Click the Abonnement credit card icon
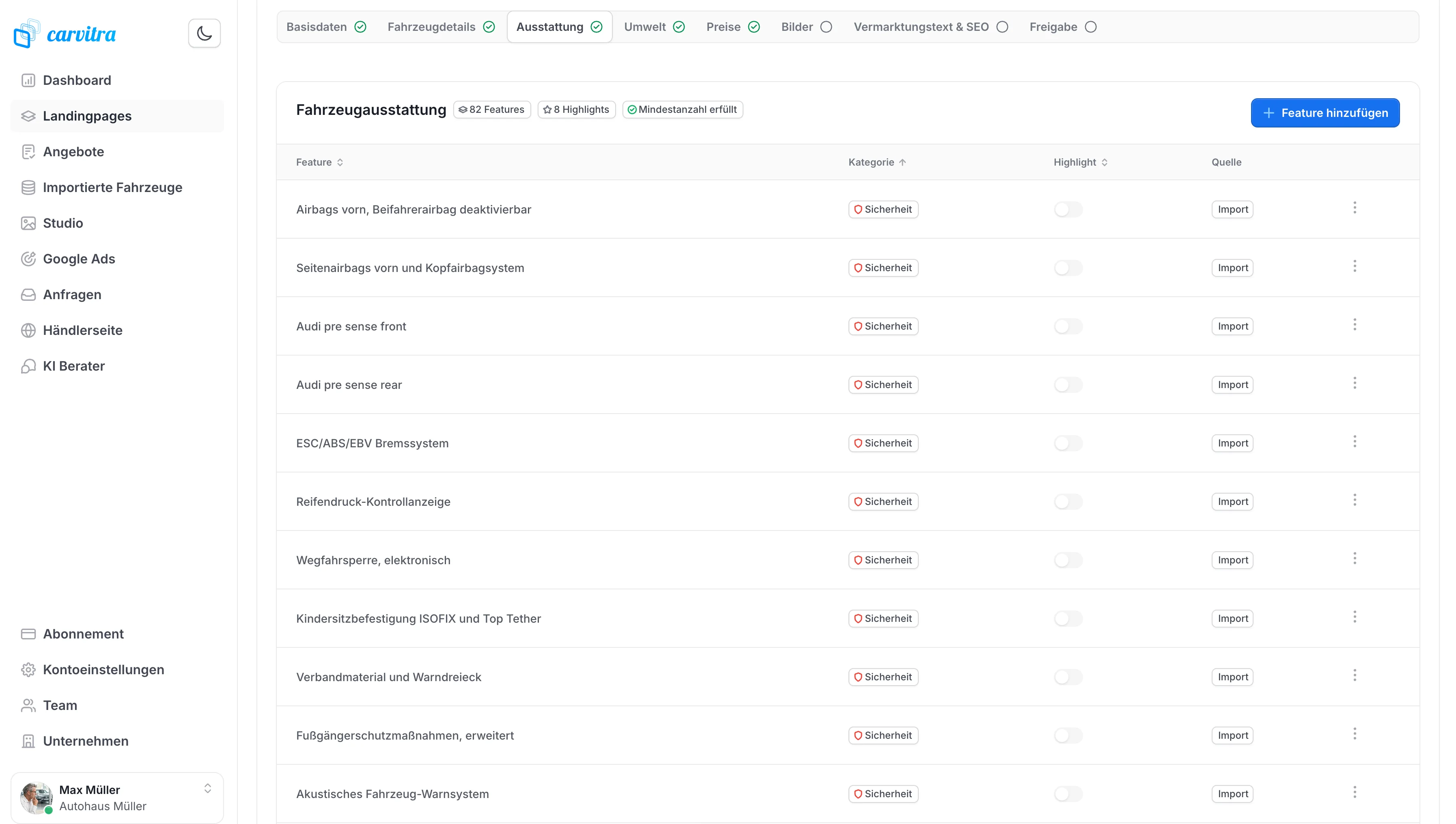This screenshot has width=1456, height=824. [x=28, y=634]
